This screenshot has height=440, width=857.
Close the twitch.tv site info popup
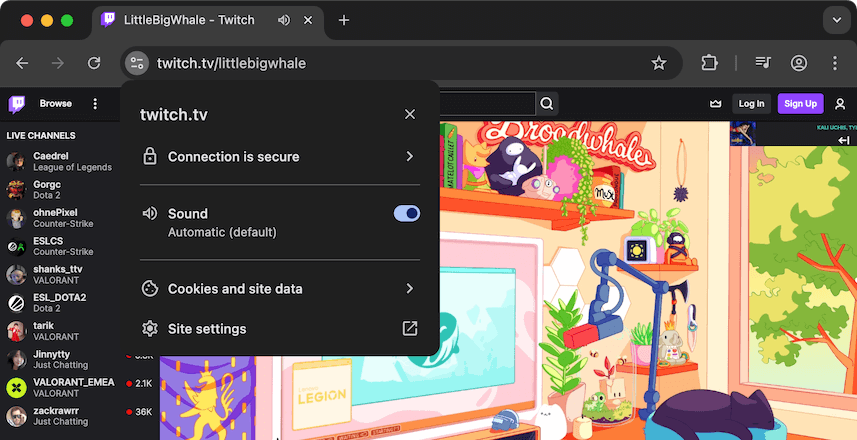pyautogui.click(x=410, y=114)
